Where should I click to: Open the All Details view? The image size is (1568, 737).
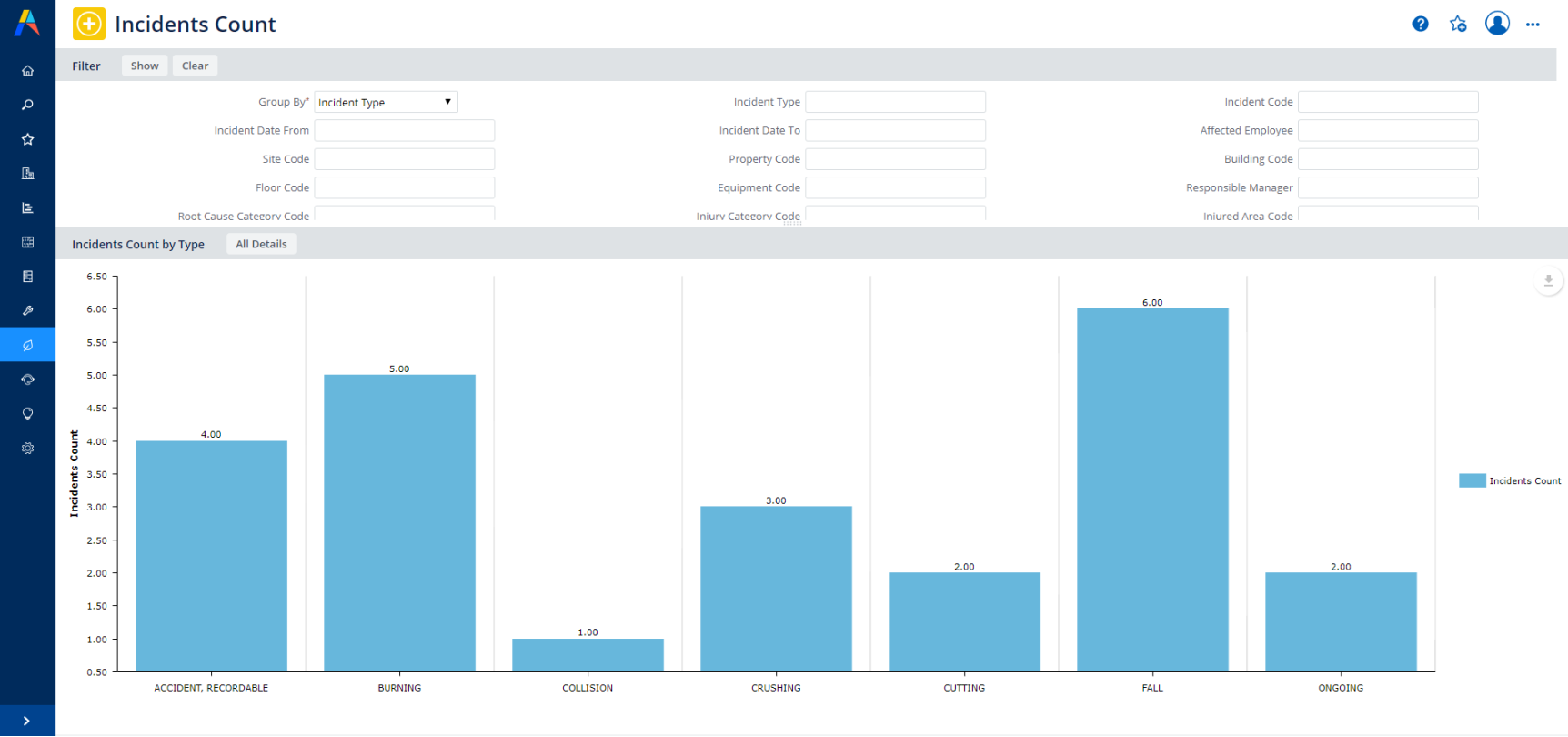click(261, 244)
